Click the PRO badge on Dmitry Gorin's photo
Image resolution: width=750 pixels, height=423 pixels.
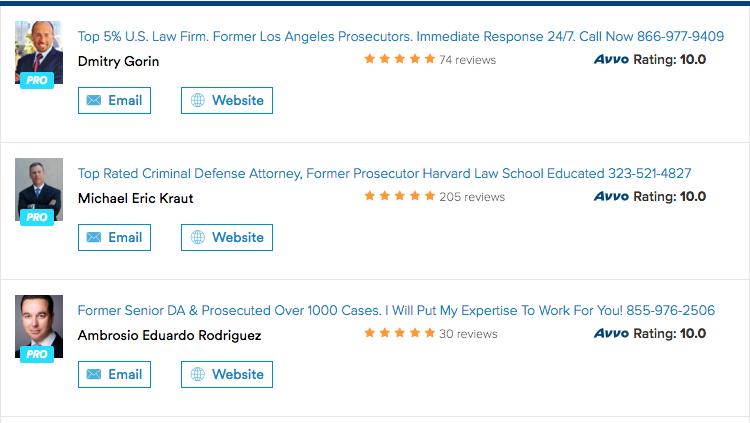pos(37,80)
